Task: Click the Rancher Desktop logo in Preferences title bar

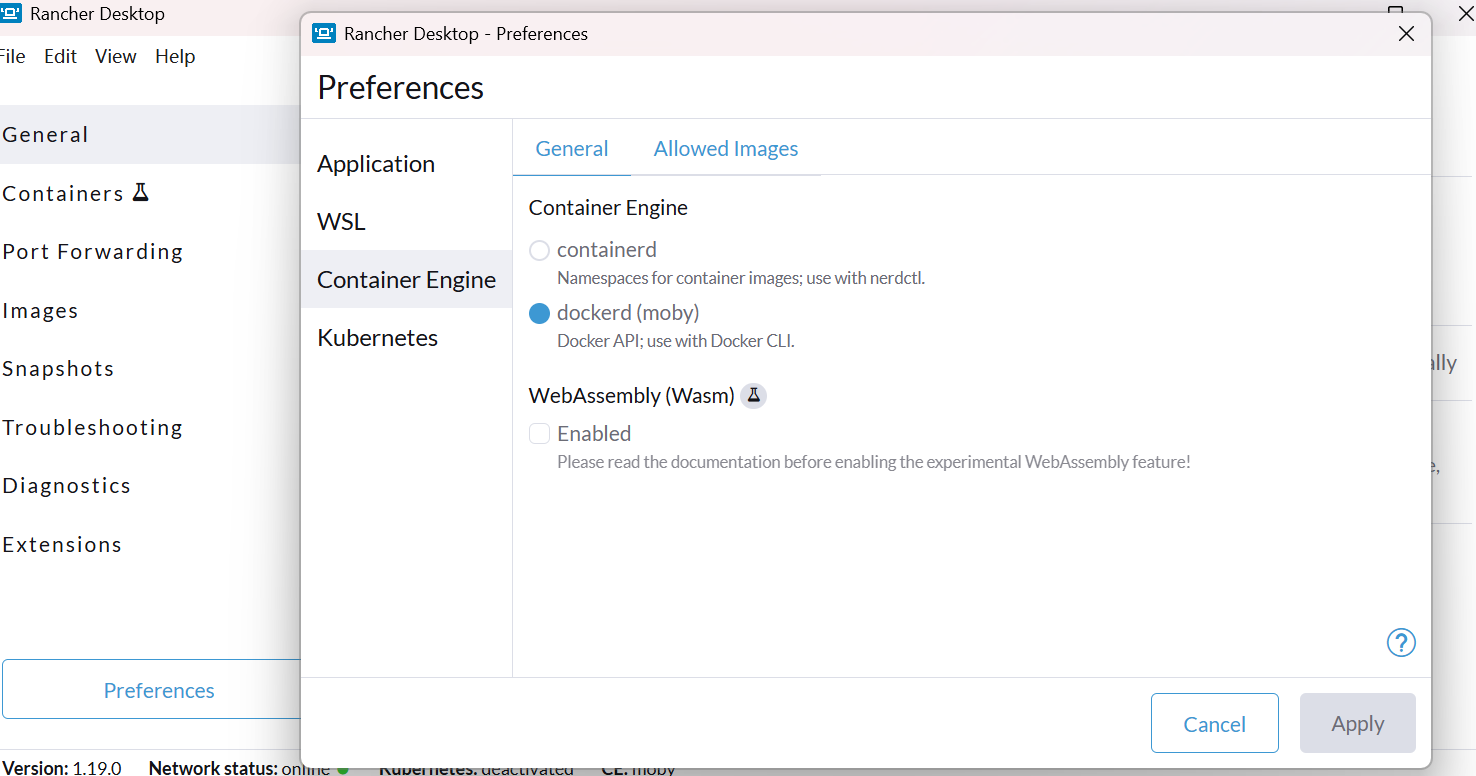Action: [x=324, y=33]
